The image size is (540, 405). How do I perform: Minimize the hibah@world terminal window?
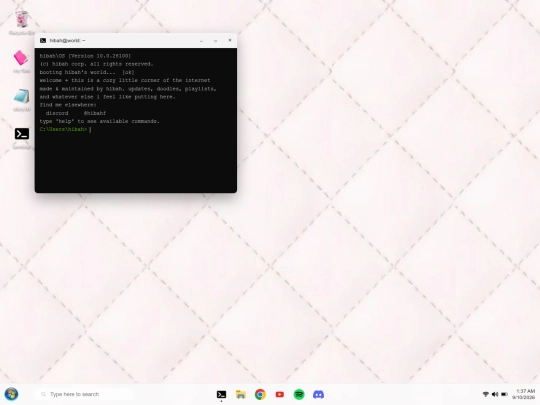point(201,41)
